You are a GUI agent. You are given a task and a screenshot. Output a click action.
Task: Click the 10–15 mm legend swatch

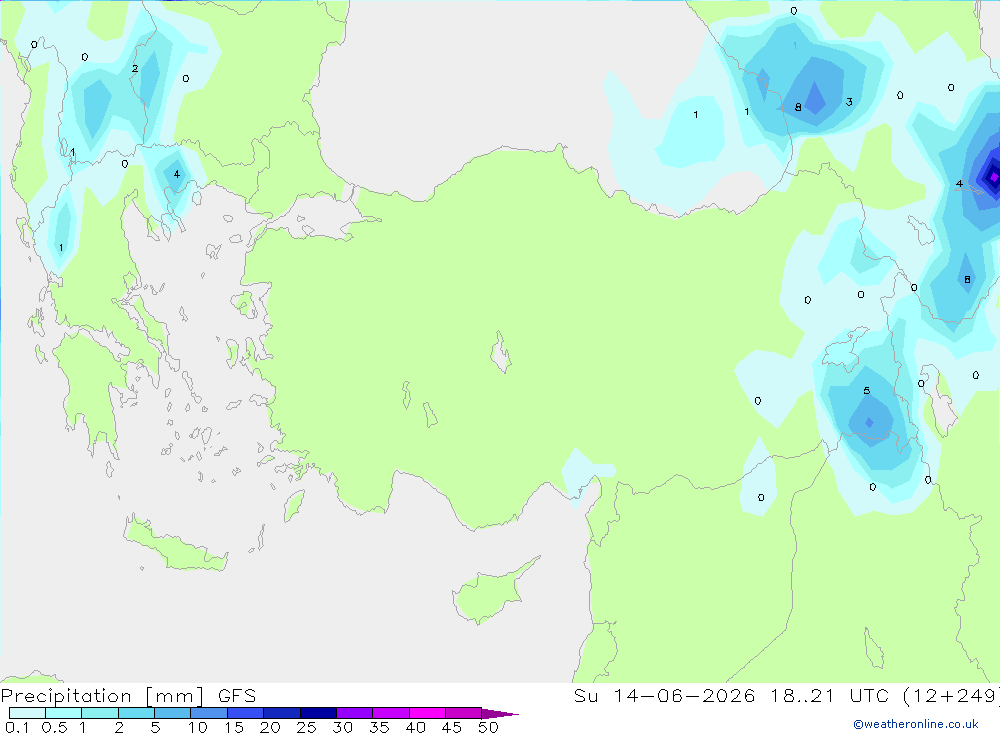click(209, 713)
